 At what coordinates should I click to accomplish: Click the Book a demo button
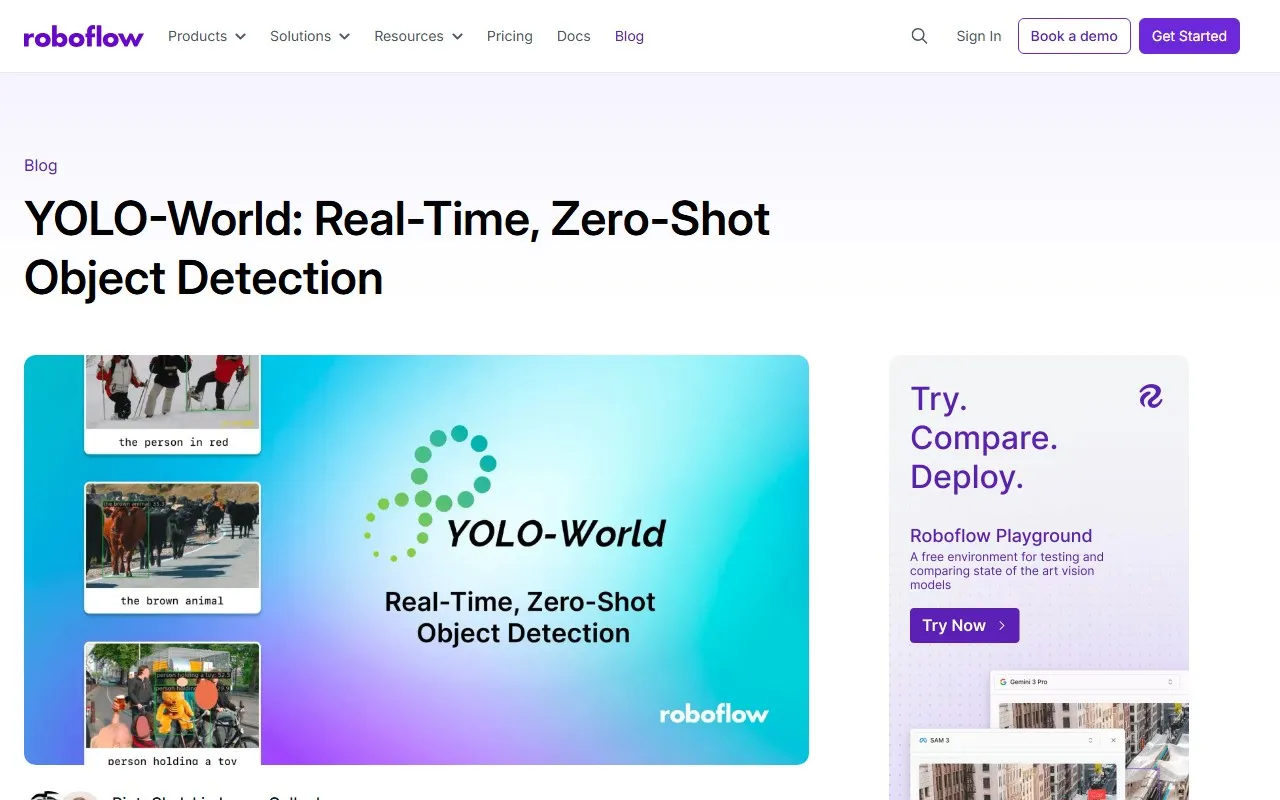(1074, 35)
